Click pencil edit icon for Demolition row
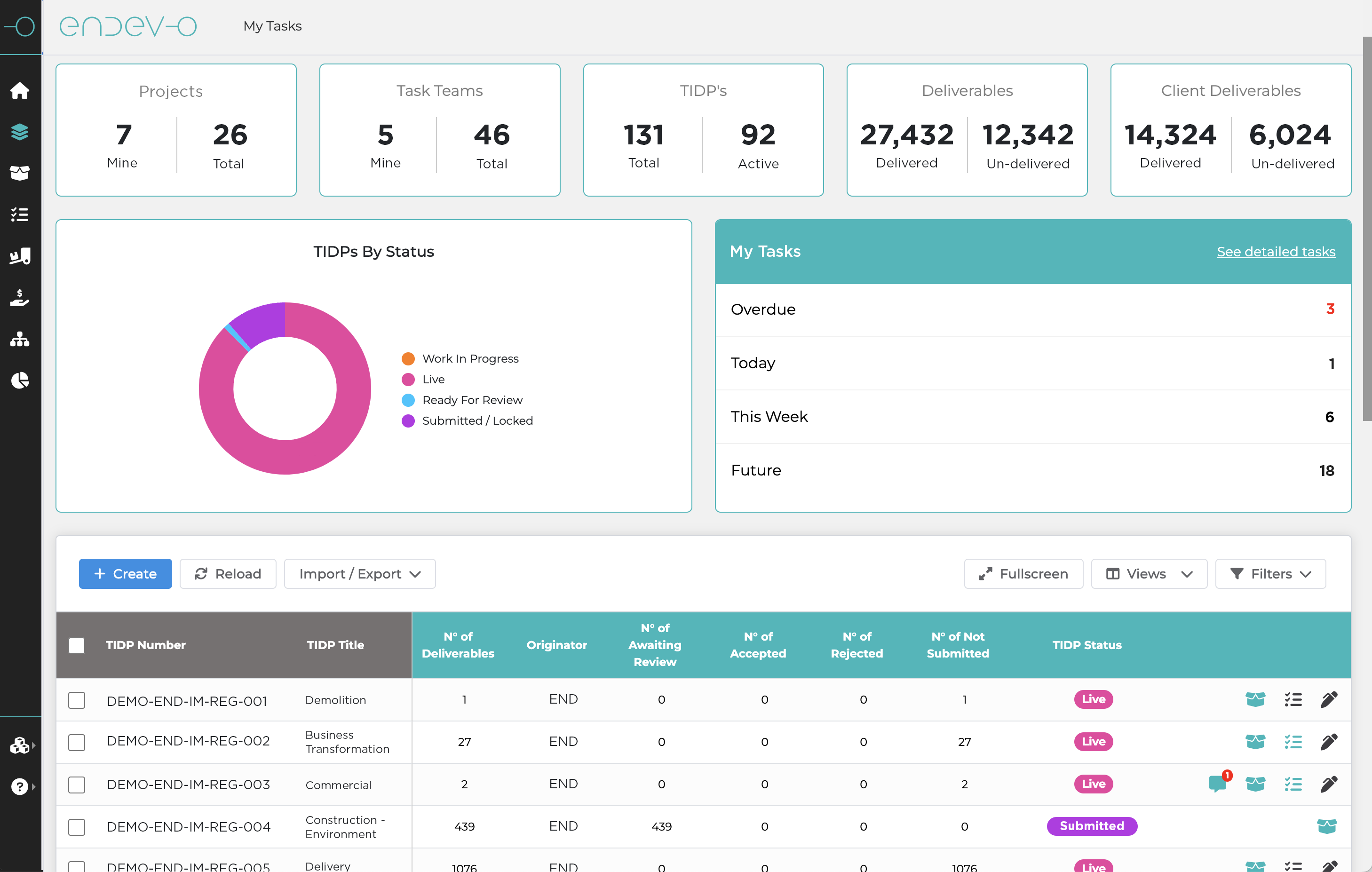 pos(1329,699)
